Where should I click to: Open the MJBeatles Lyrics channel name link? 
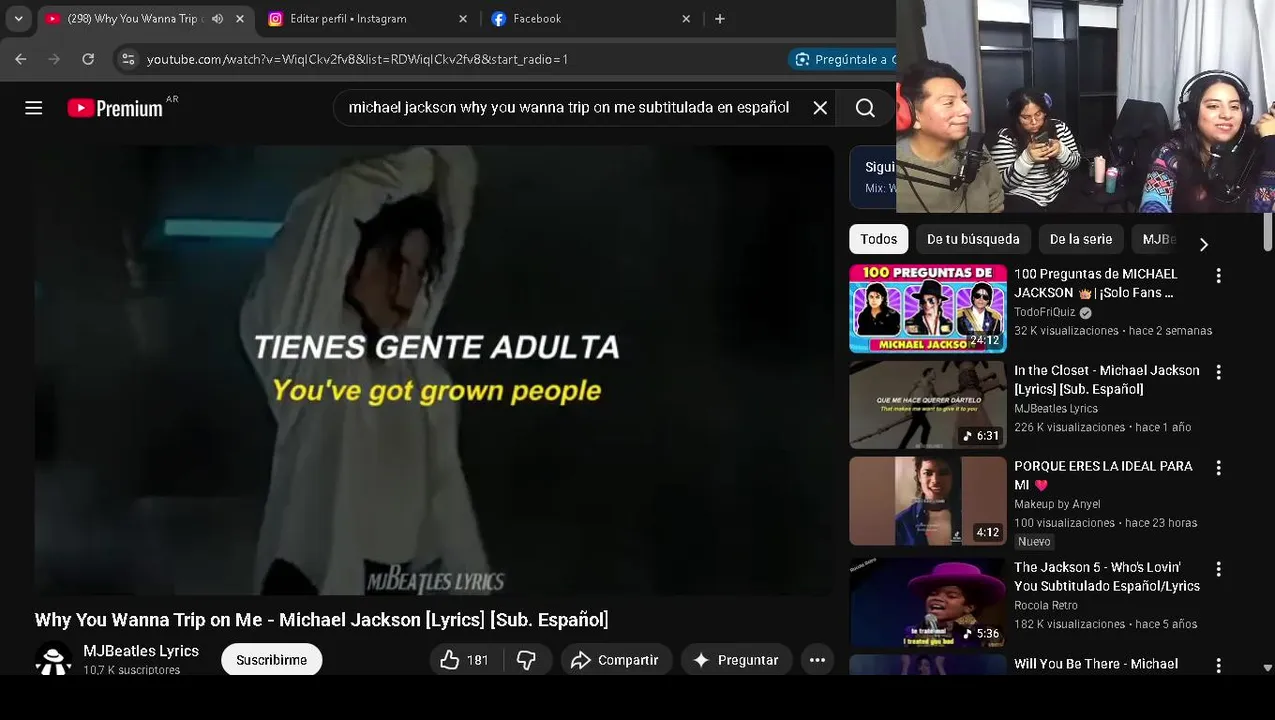pyautogui.click(x=141, y=651)
